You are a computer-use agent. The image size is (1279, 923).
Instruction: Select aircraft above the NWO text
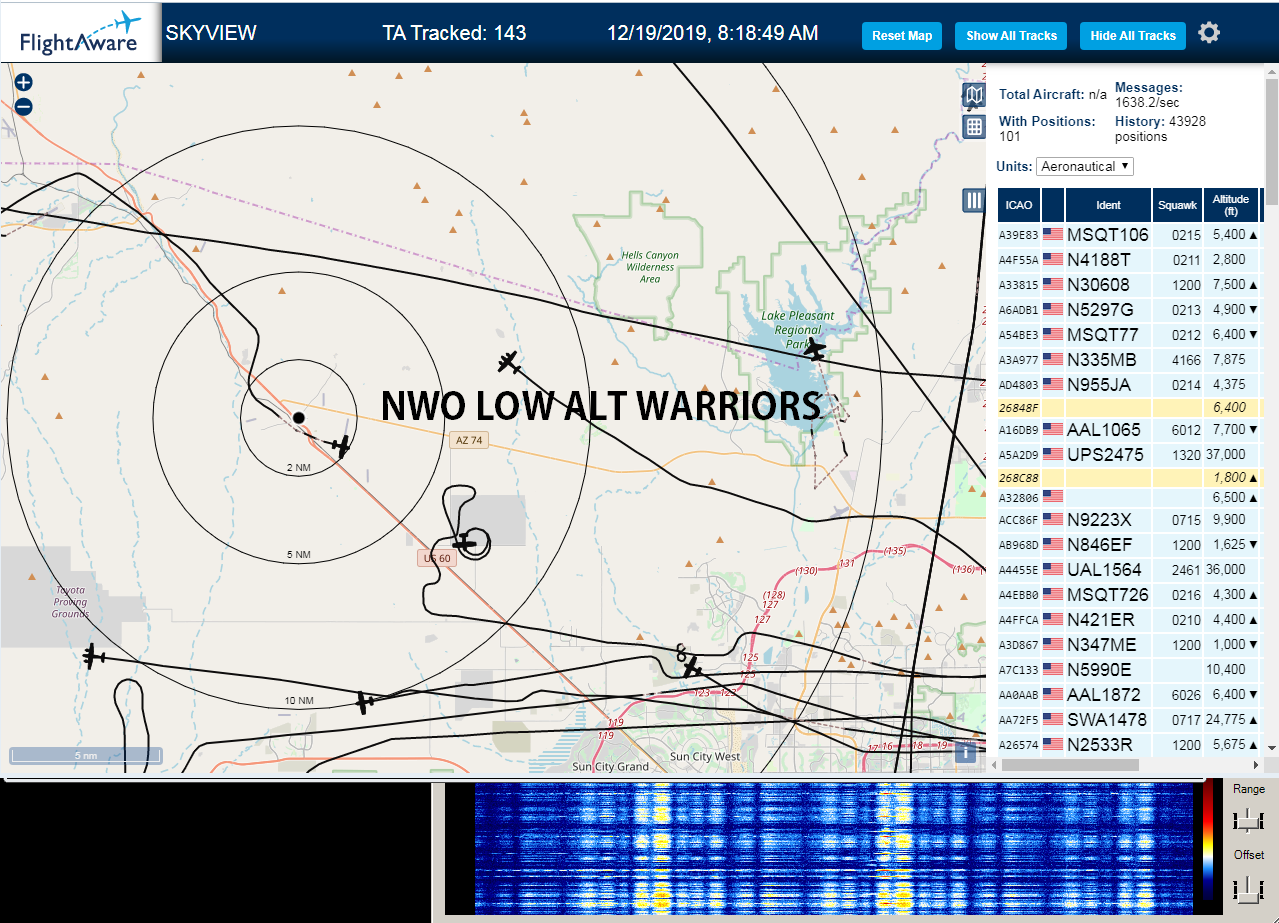pyautogui.click(x=510, y=362)
